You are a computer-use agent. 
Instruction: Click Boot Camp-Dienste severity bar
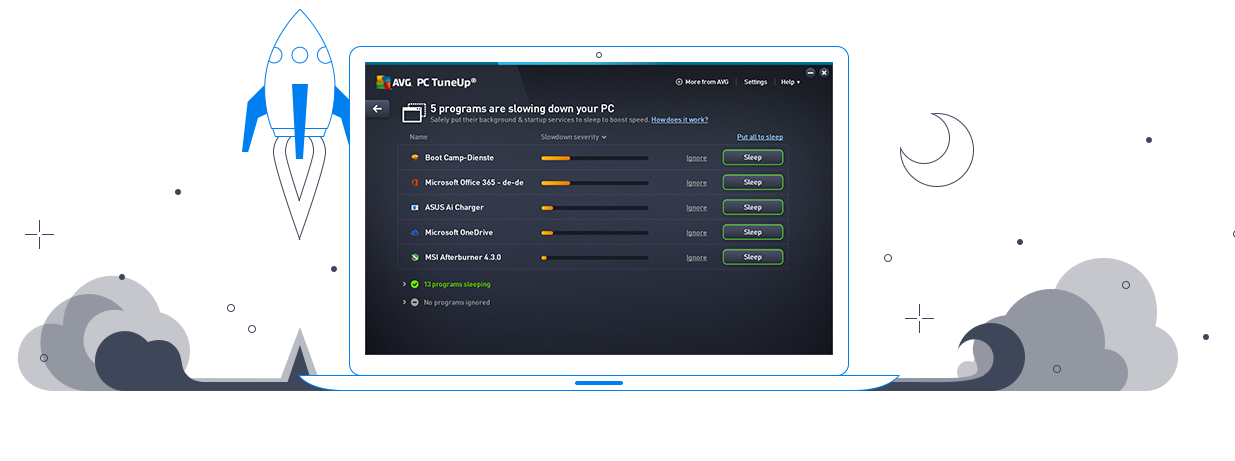595,158
